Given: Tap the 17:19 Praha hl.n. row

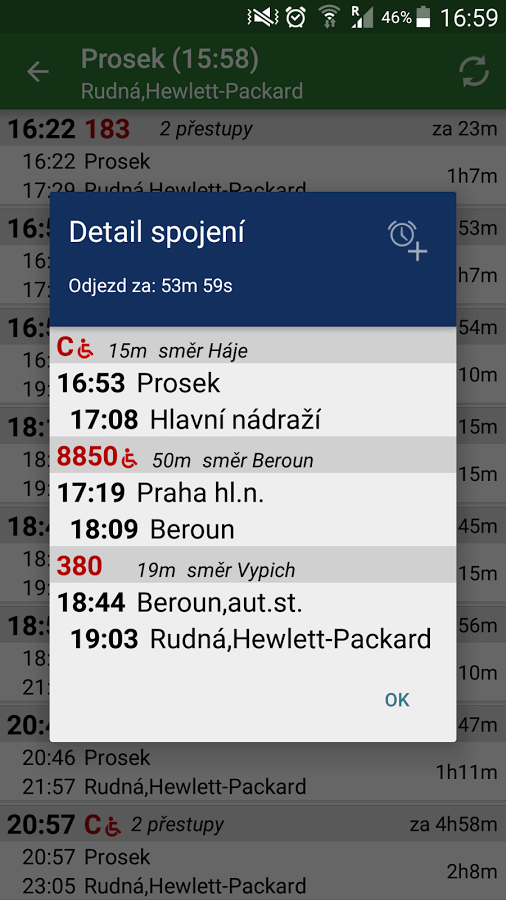Looking at the screenshot, I should click(253, 492).
